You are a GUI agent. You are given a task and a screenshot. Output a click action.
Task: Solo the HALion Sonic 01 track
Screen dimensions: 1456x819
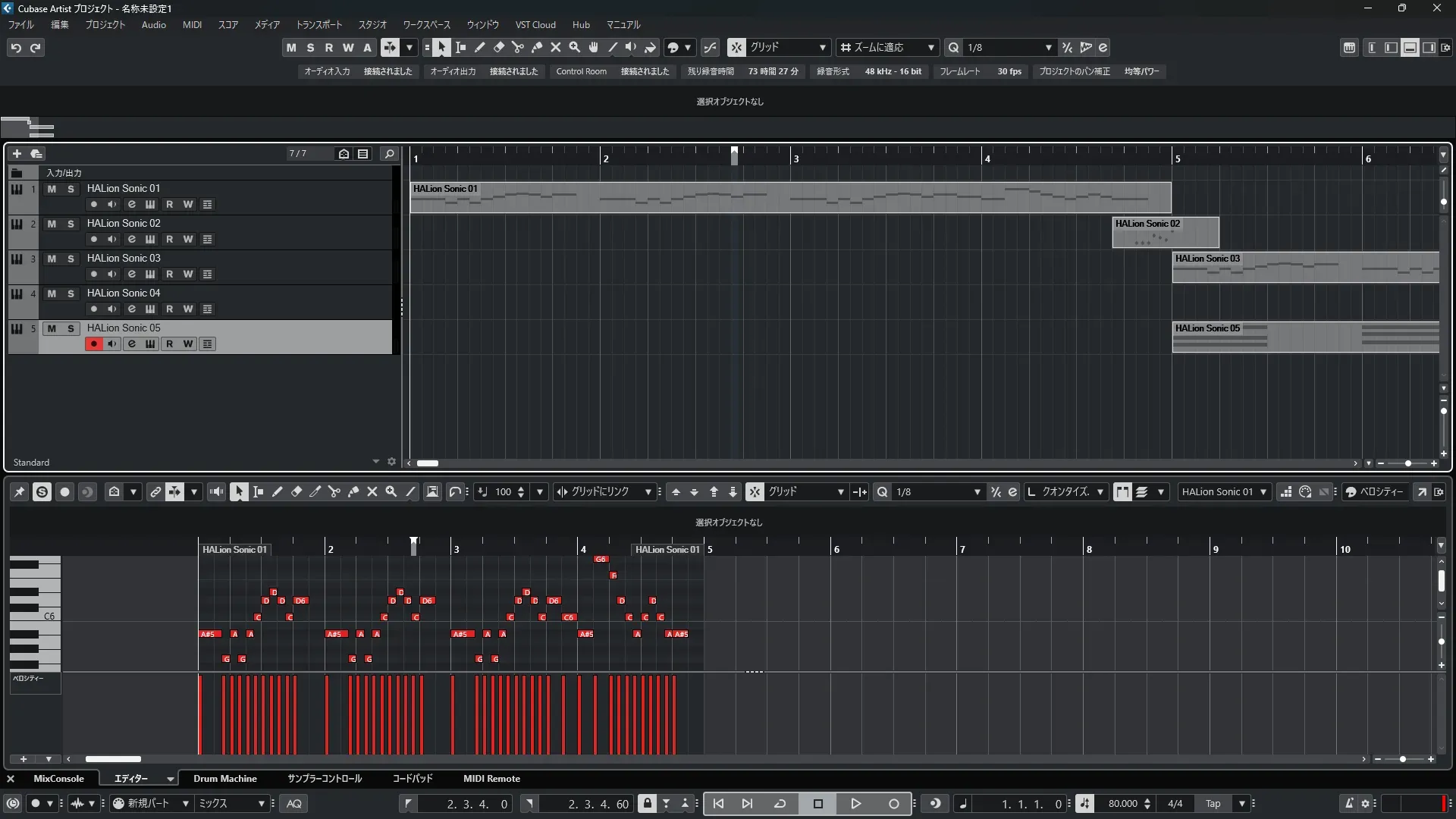(x=71, y=189)
